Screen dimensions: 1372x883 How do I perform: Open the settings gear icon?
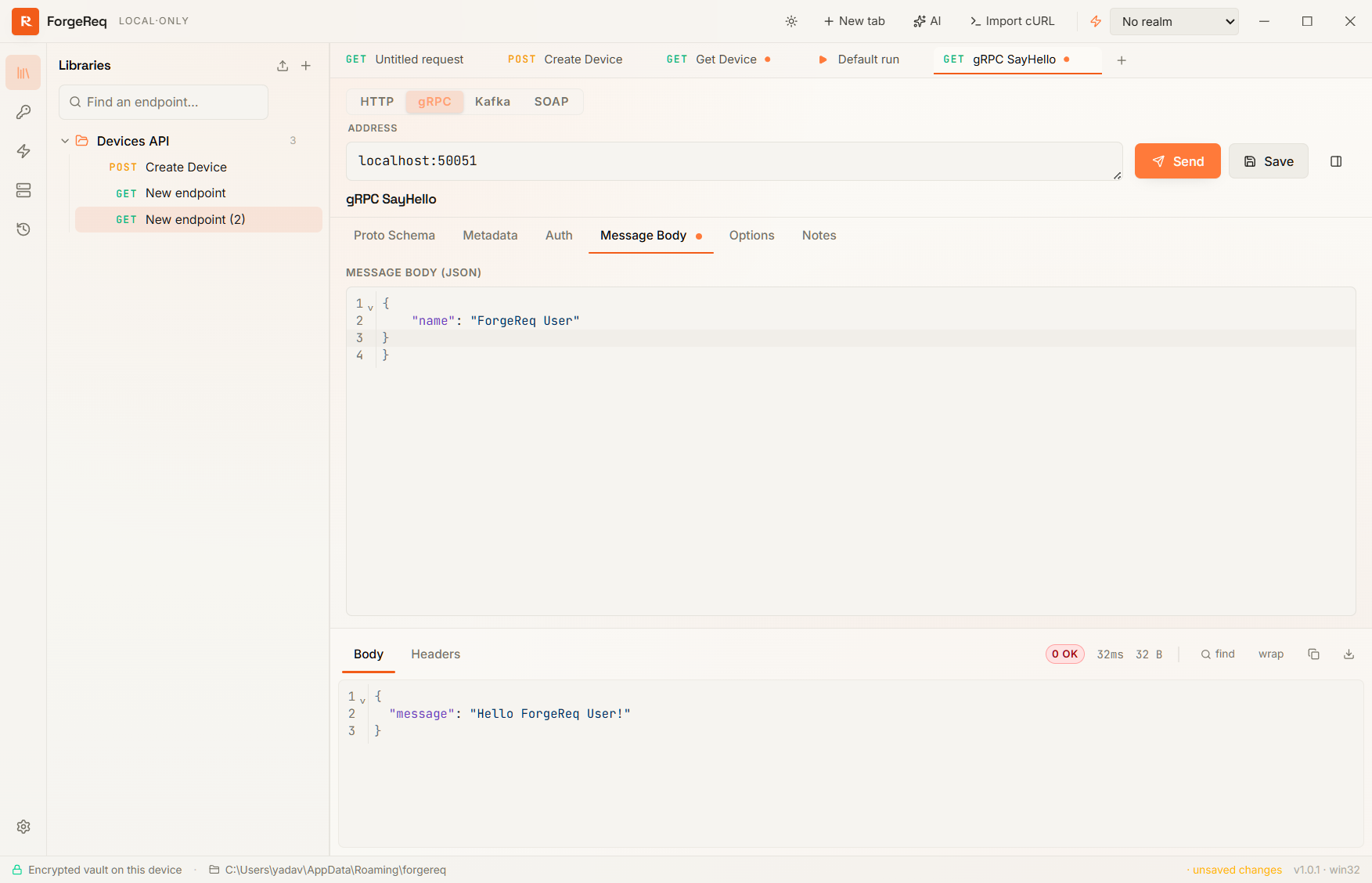pyautogui.click(x=23, y=827)
